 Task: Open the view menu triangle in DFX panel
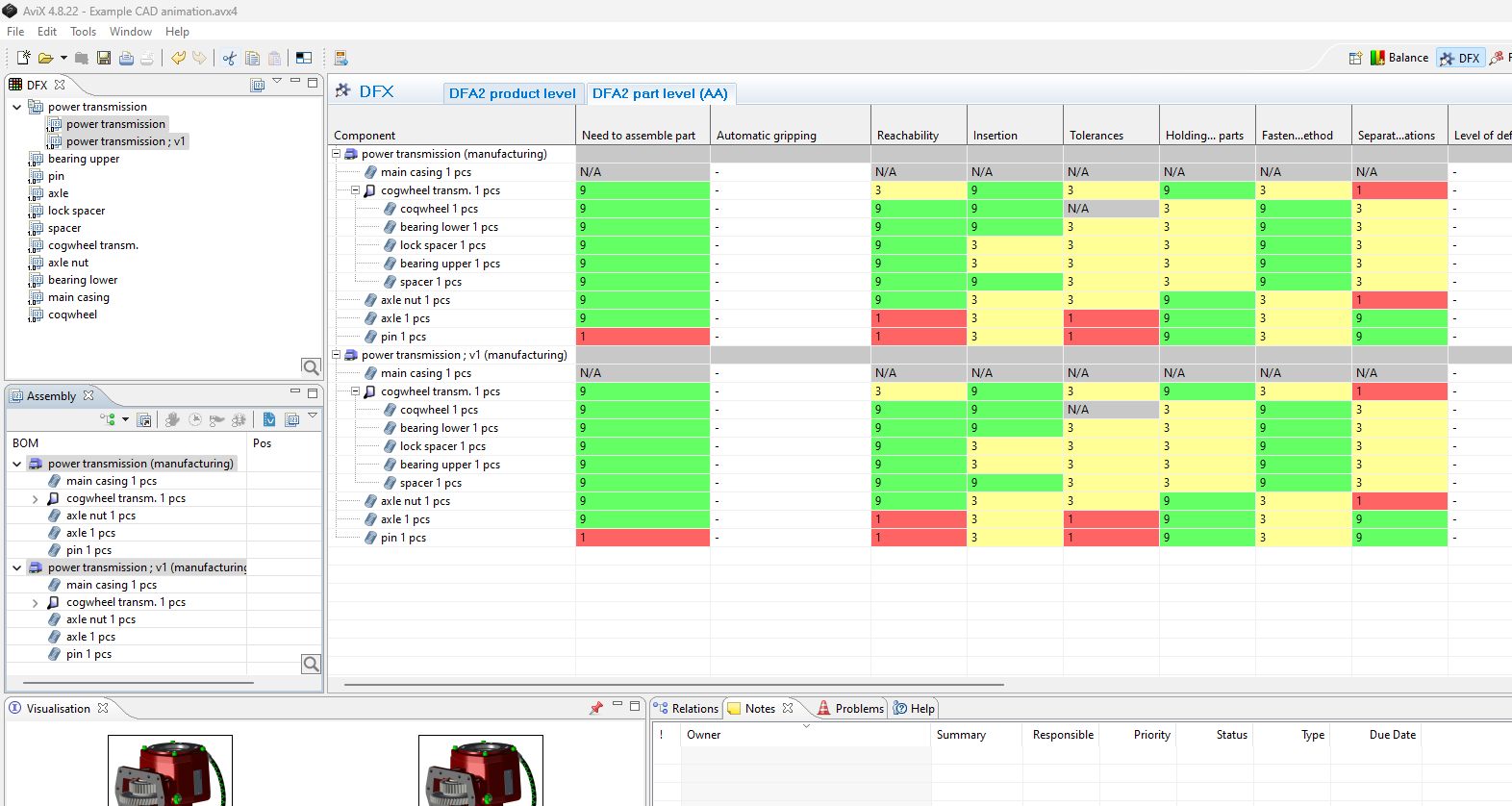pyautogui.click(x=277, y=81)
